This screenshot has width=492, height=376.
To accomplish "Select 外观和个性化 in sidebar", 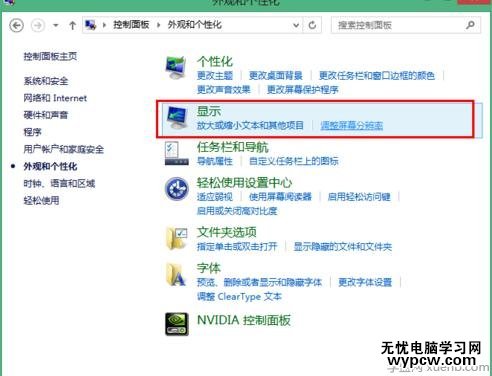I will tap(50, 166).
